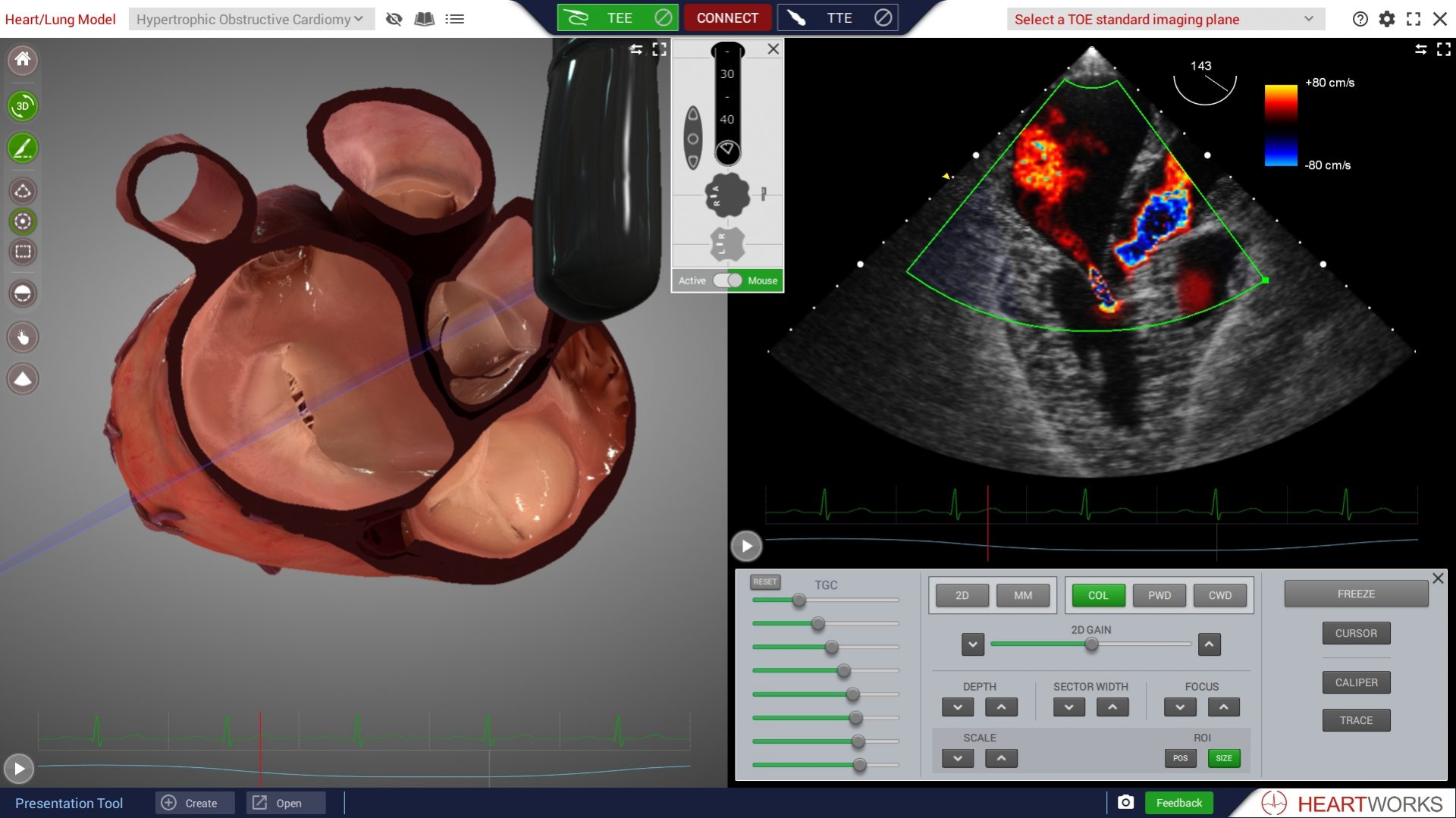The image size is (1456, 818).
Task: Enable MM M-mode imaging
Action: [1023, 595]
